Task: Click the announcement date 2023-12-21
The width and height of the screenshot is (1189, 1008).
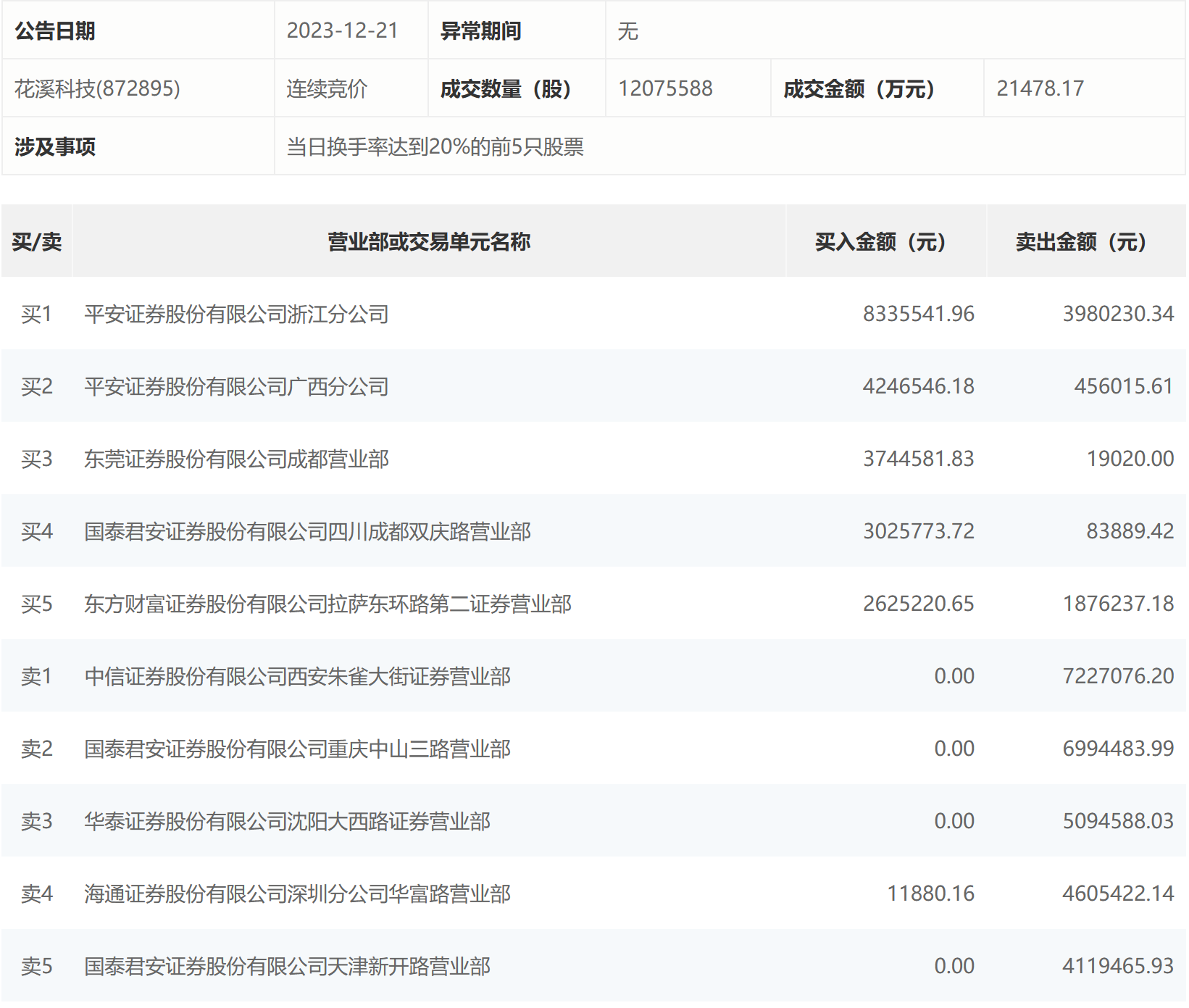Action: coord(343,30)
